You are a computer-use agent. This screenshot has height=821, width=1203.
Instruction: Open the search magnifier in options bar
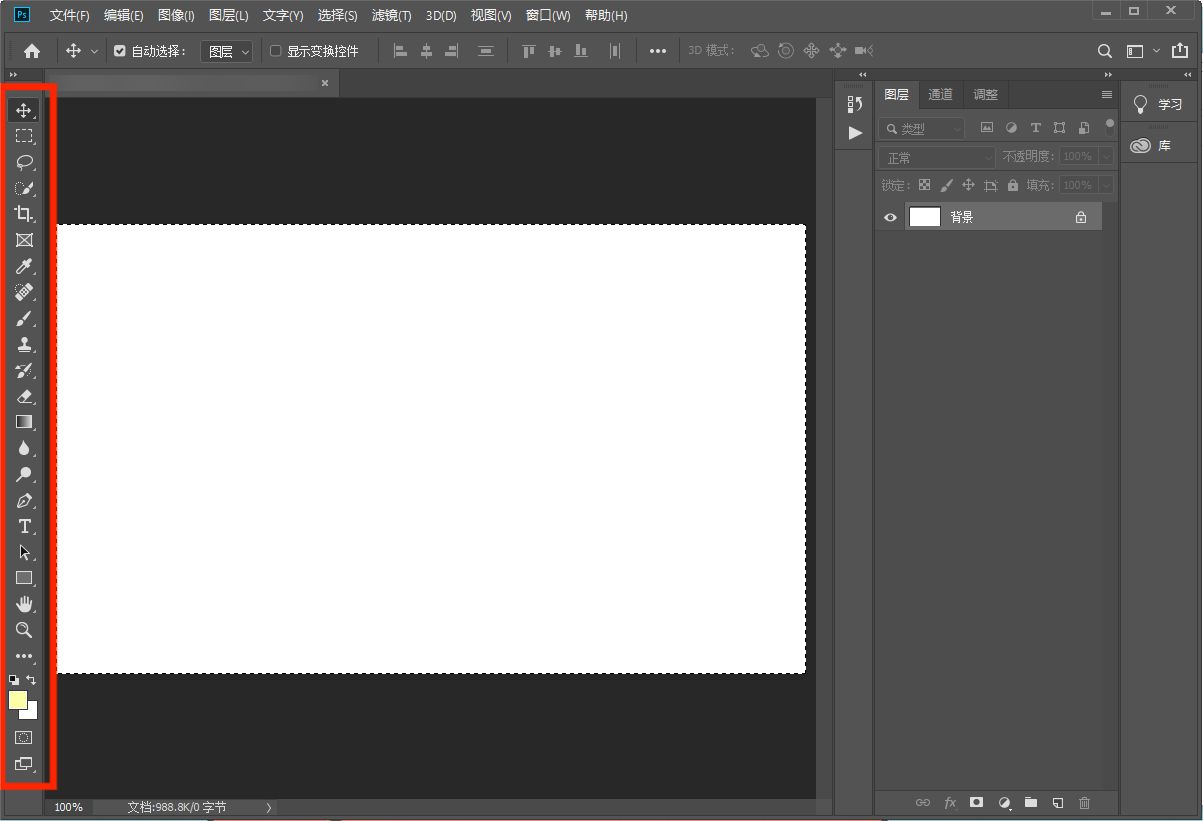coord(1105,51)
